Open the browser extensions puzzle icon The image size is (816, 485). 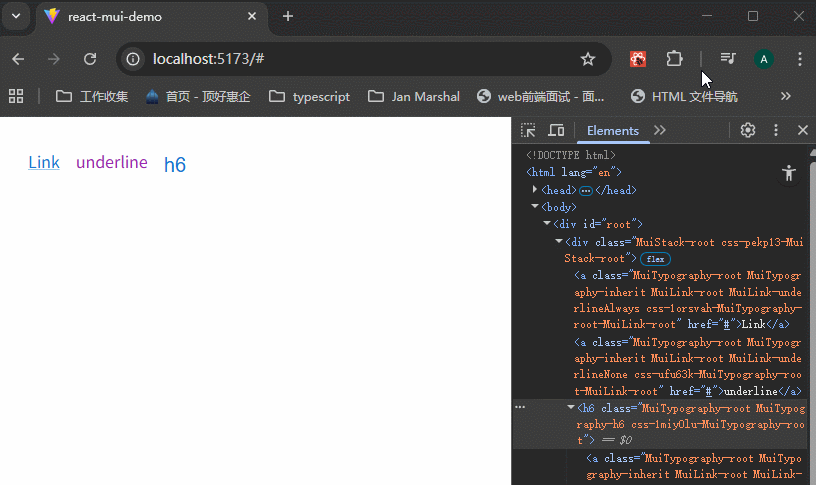point(674,59)
